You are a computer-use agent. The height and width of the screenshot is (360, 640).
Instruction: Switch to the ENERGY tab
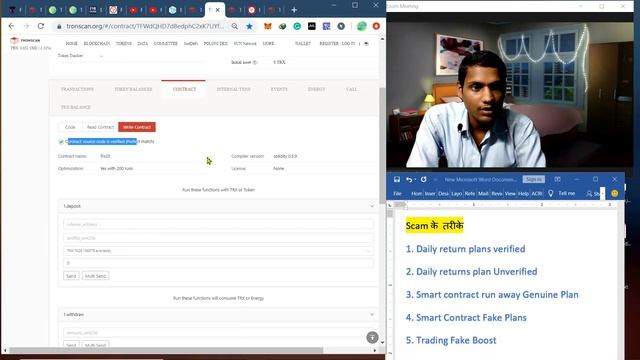coord(316,89)
